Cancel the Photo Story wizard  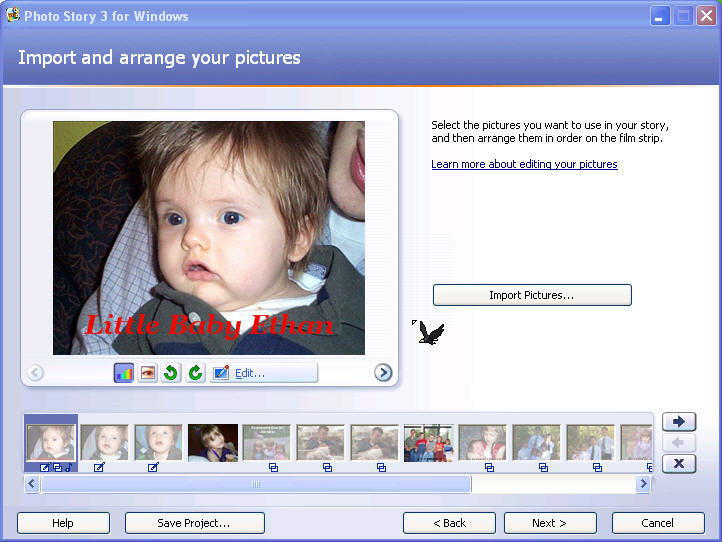658,523
